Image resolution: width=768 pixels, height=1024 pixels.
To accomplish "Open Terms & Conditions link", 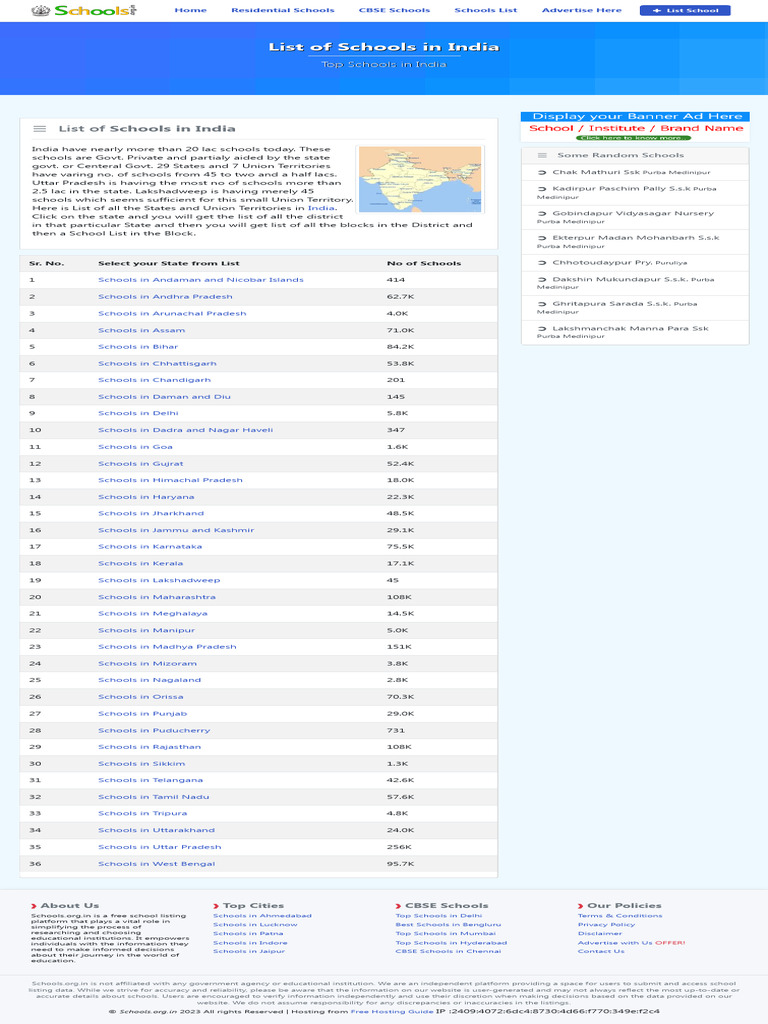I will [x=620, y=916].
